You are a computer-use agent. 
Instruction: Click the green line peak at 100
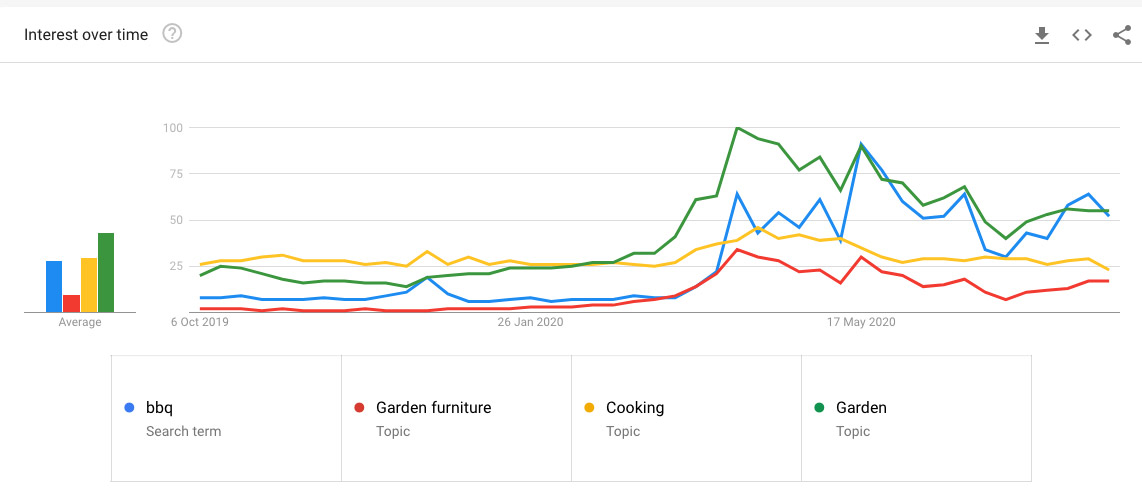tap(737, 127)
